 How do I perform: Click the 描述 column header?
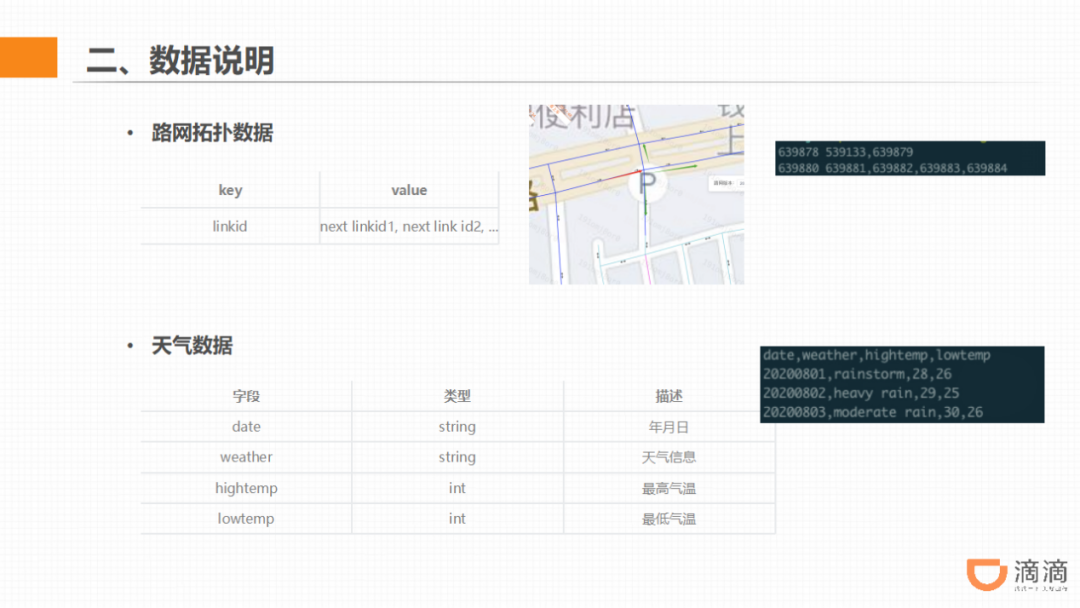pos(669,396)
